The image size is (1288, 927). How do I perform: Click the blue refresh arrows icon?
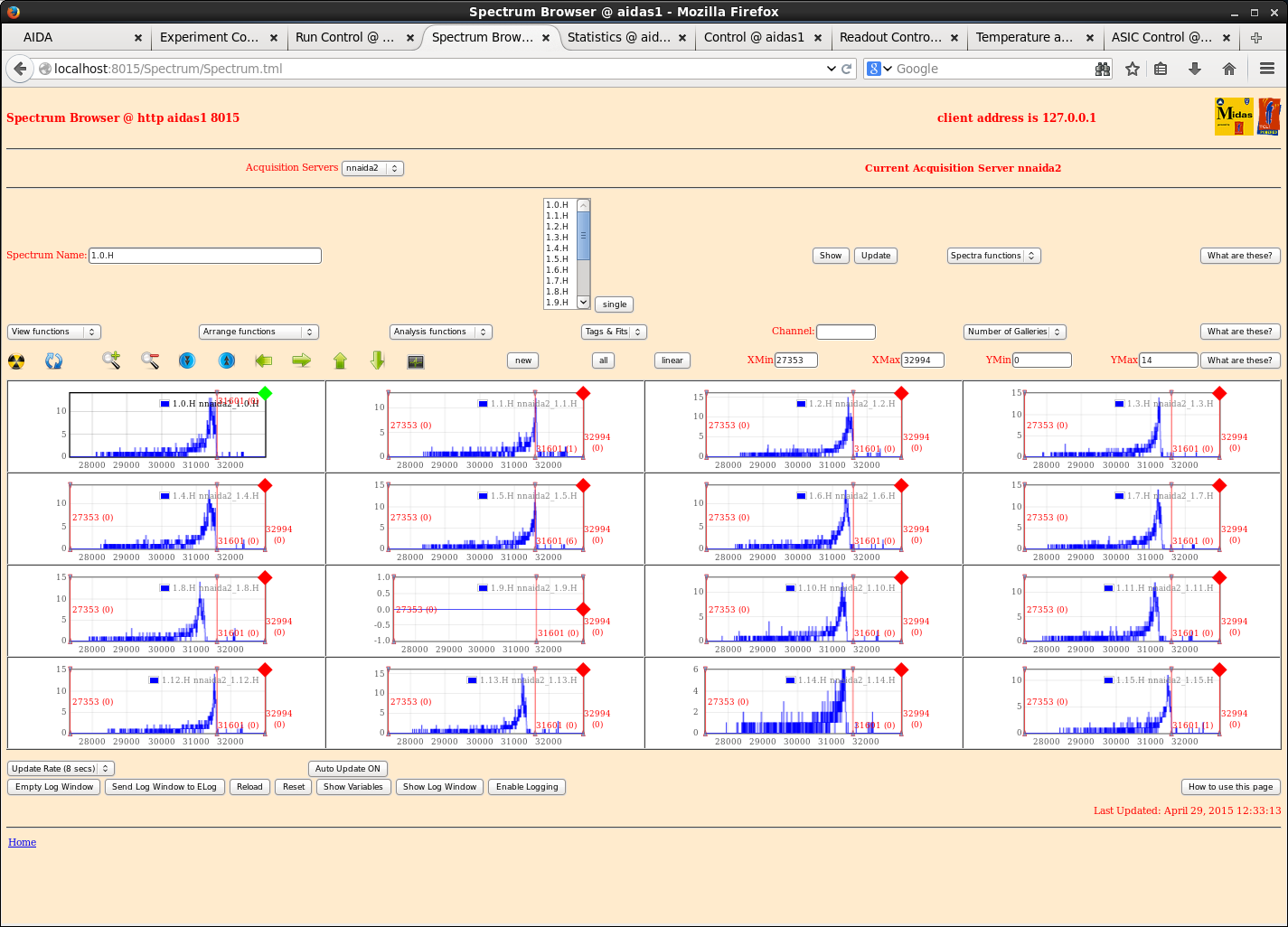click(54, 361)
